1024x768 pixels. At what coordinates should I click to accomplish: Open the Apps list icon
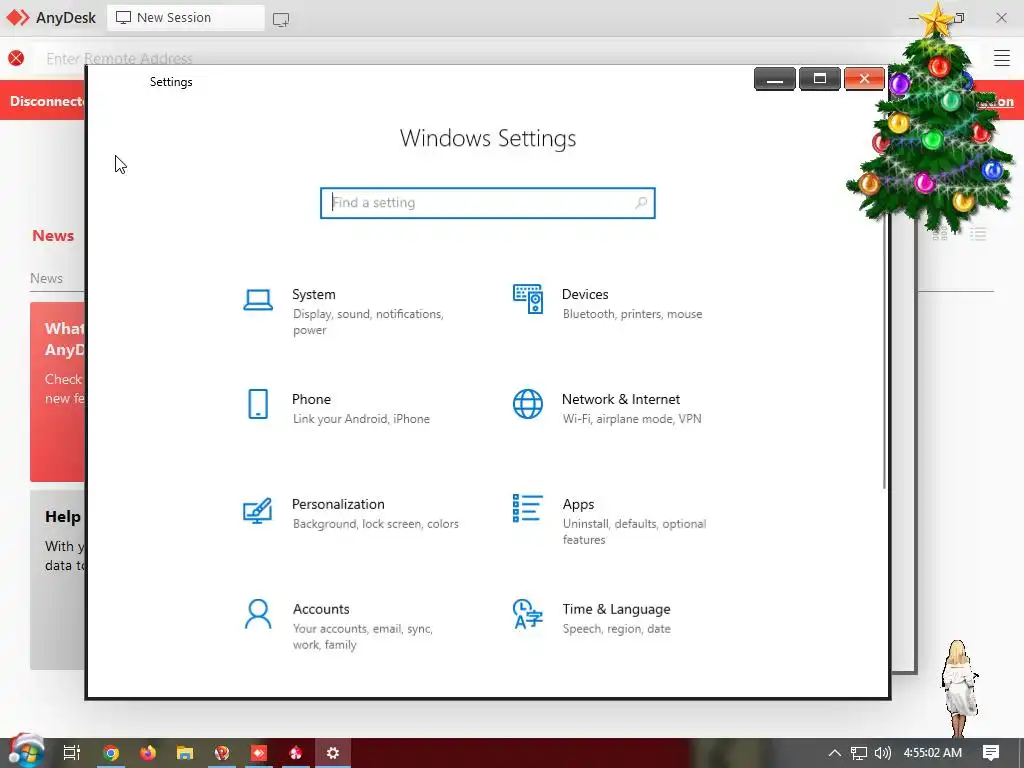528,508
